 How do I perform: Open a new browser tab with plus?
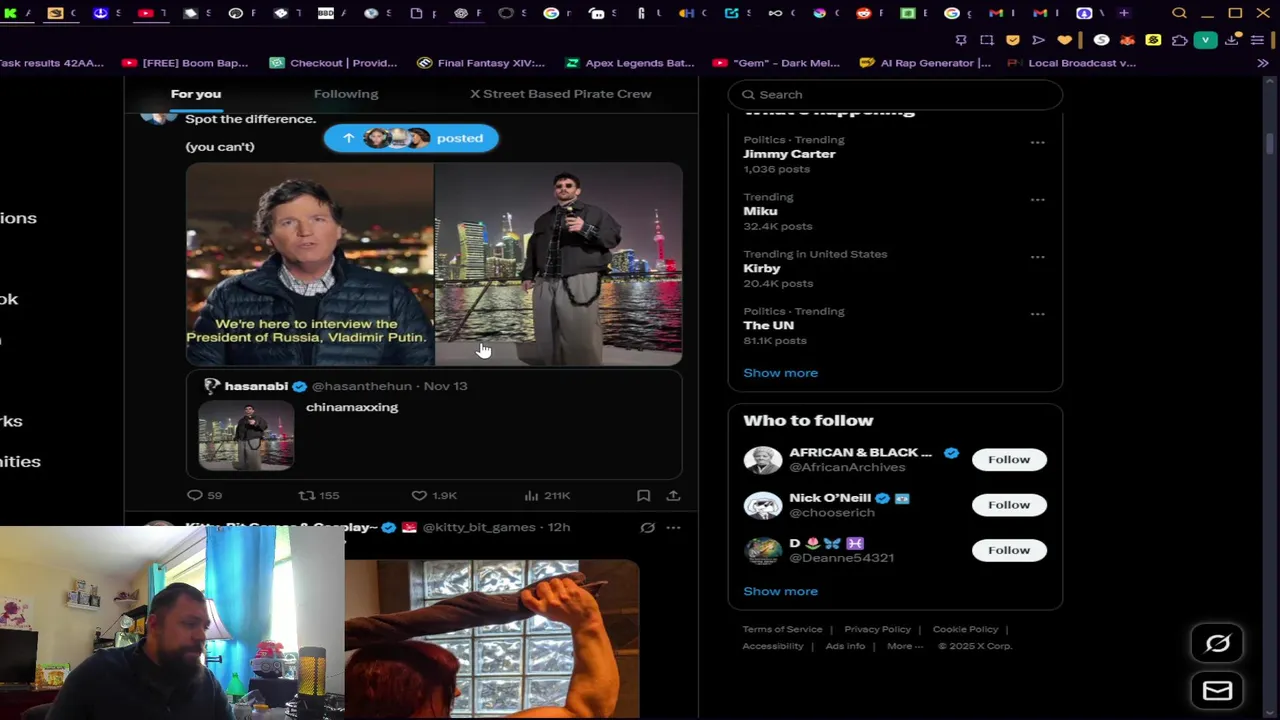[x=1124, y=13]
